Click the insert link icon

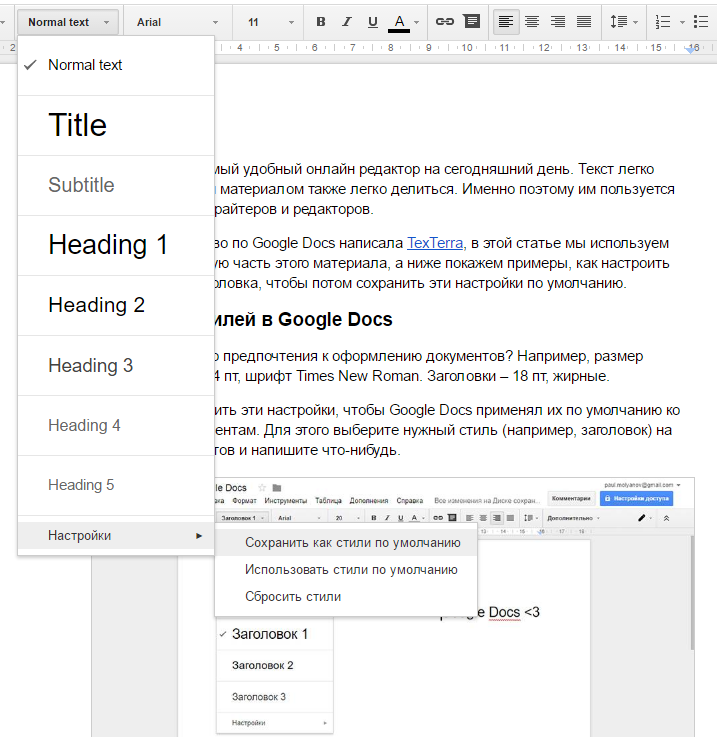[x=445, y=22]
